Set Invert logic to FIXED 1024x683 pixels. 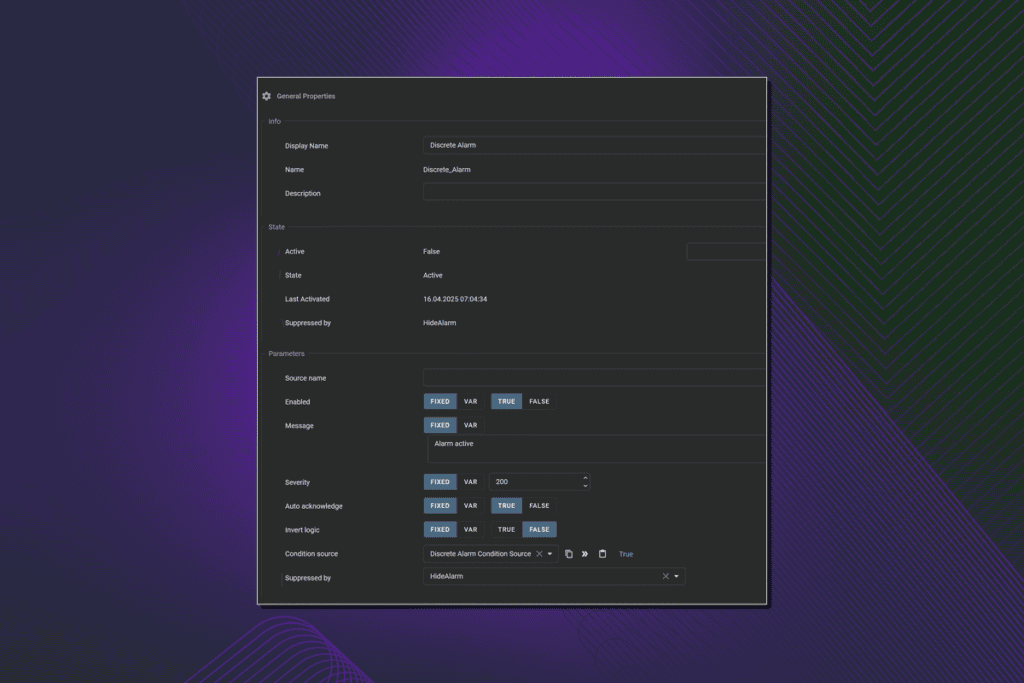pyautogui.click(x=440, y=530)
